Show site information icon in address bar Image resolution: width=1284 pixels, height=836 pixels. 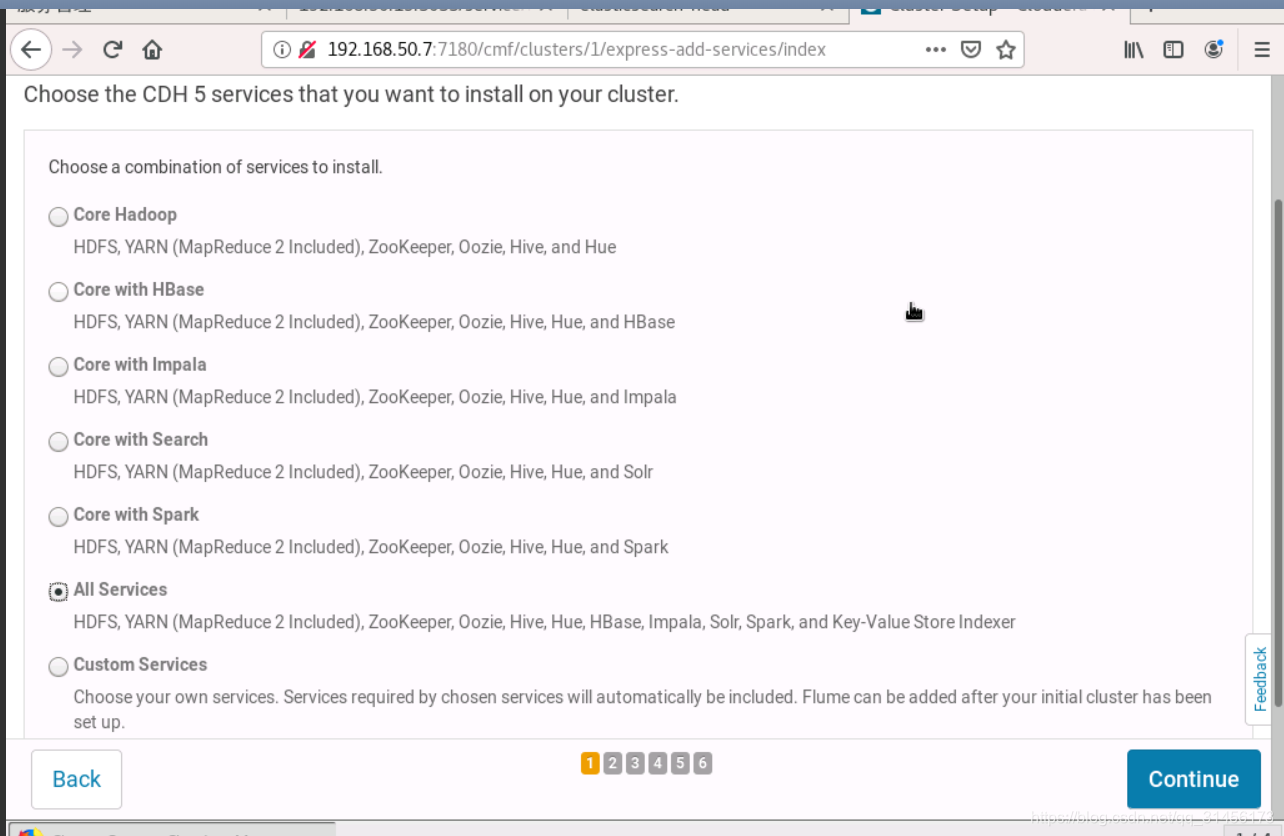pyautogui.click(x=282, y=49)
